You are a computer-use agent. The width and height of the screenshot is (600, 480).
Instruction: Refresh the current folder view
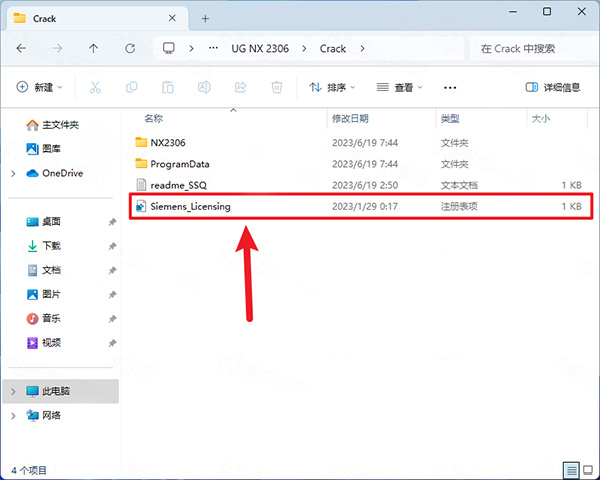coord(130,48)
